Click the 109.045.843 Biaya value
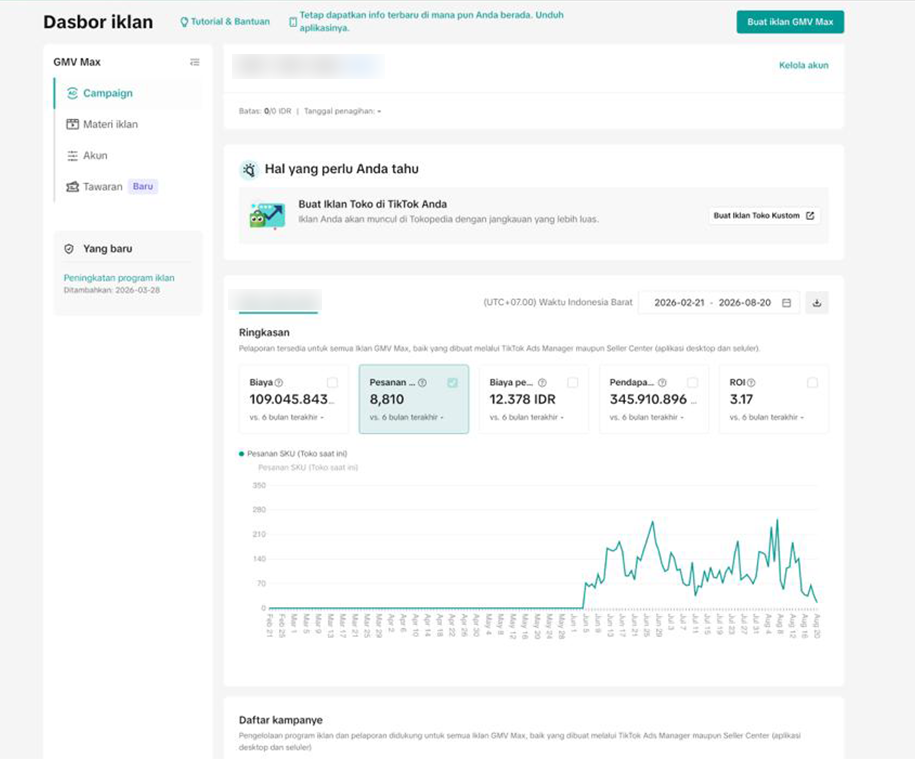 tap(292, 400)
